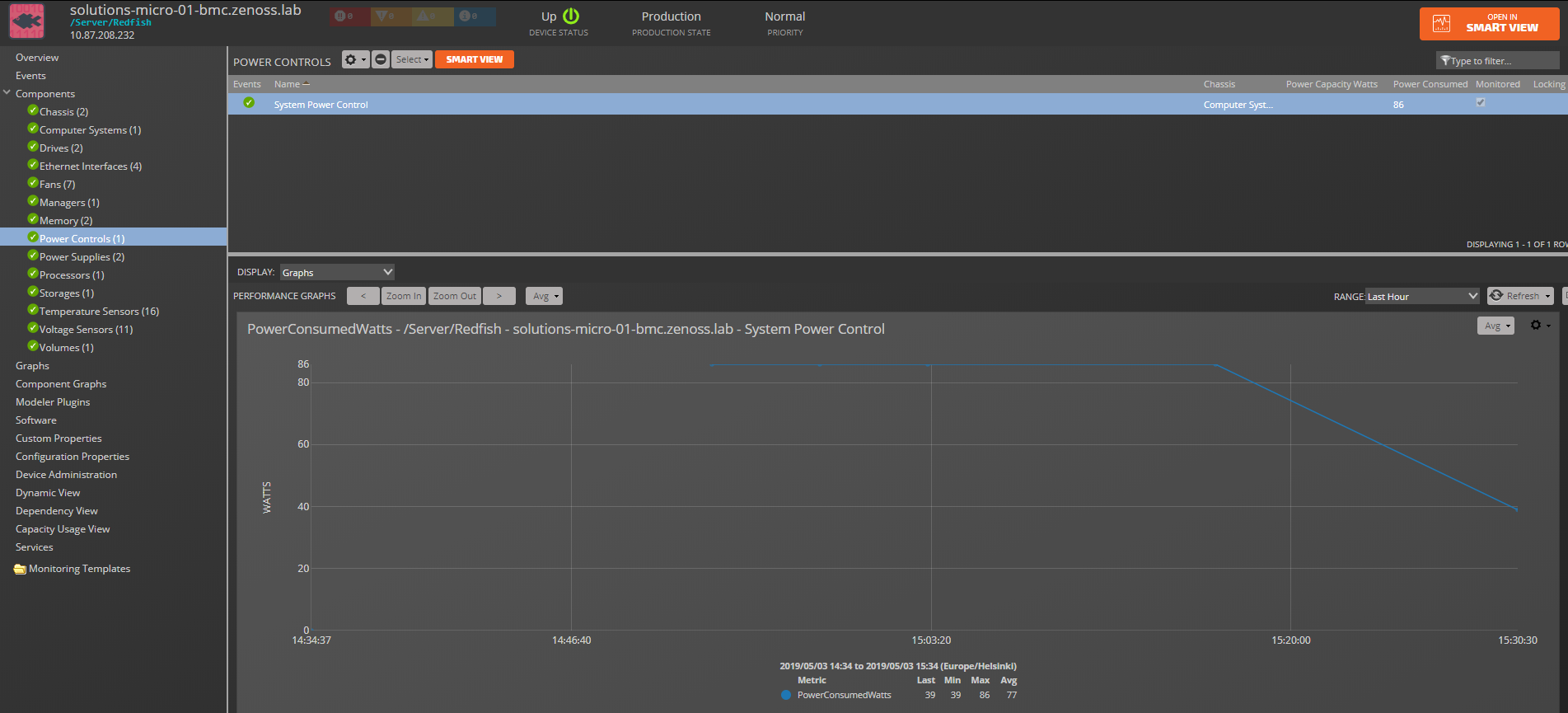Open the component gear actions dropdown
This screenshot has height=713, width=1568.
tap(355, 59)
